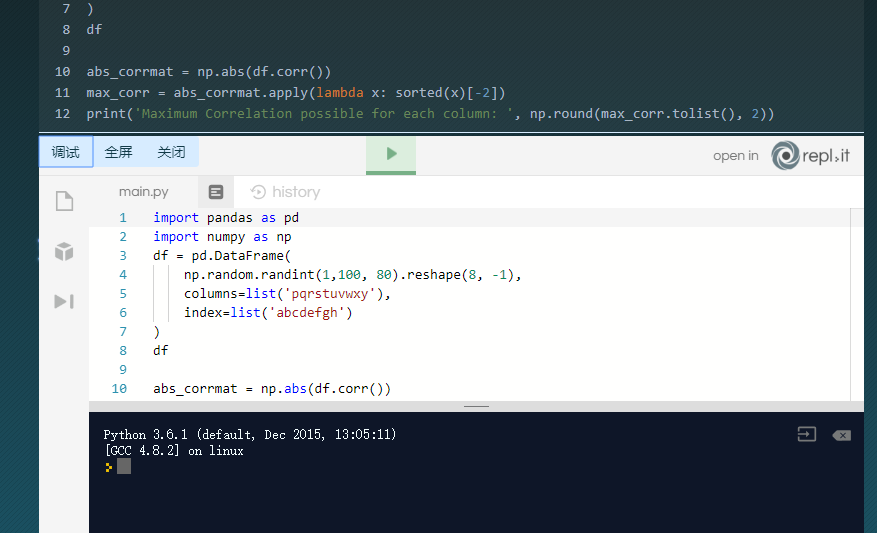
Task: Click line number 9 in editor gutter
Action: coord(123,370)
